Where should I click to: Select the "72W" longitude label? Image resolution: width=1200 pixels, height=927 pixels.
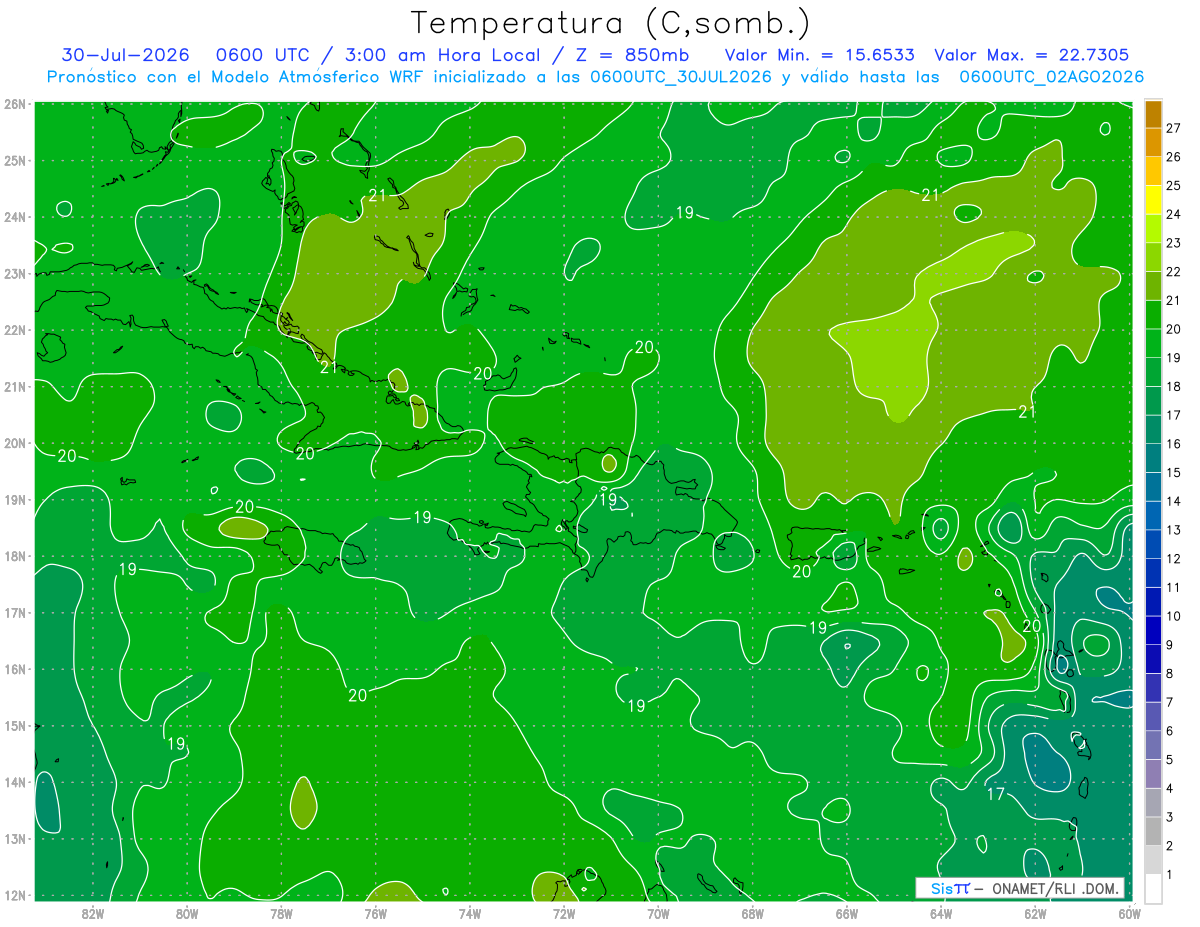click(564, 913)
